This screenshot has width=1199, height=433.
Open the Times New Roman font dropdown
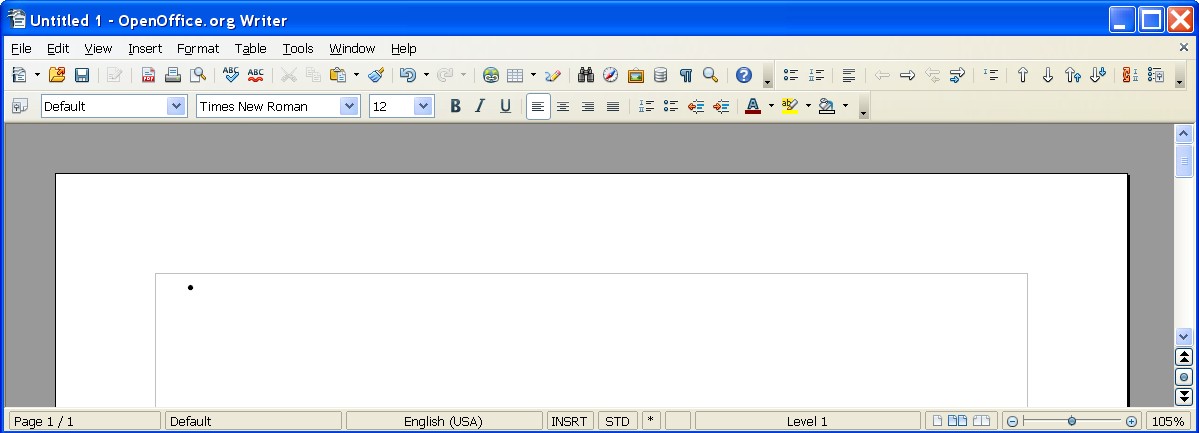(x=349, y=106)
